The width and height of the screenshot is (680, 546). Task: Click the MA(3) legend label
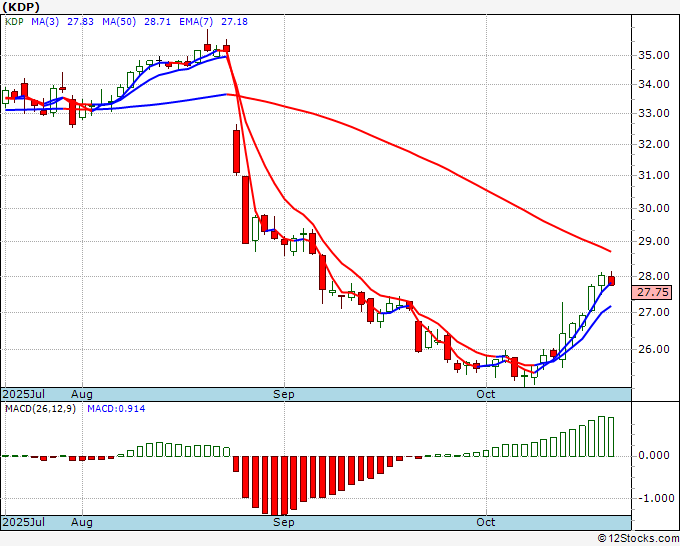(x=45, y=22)
